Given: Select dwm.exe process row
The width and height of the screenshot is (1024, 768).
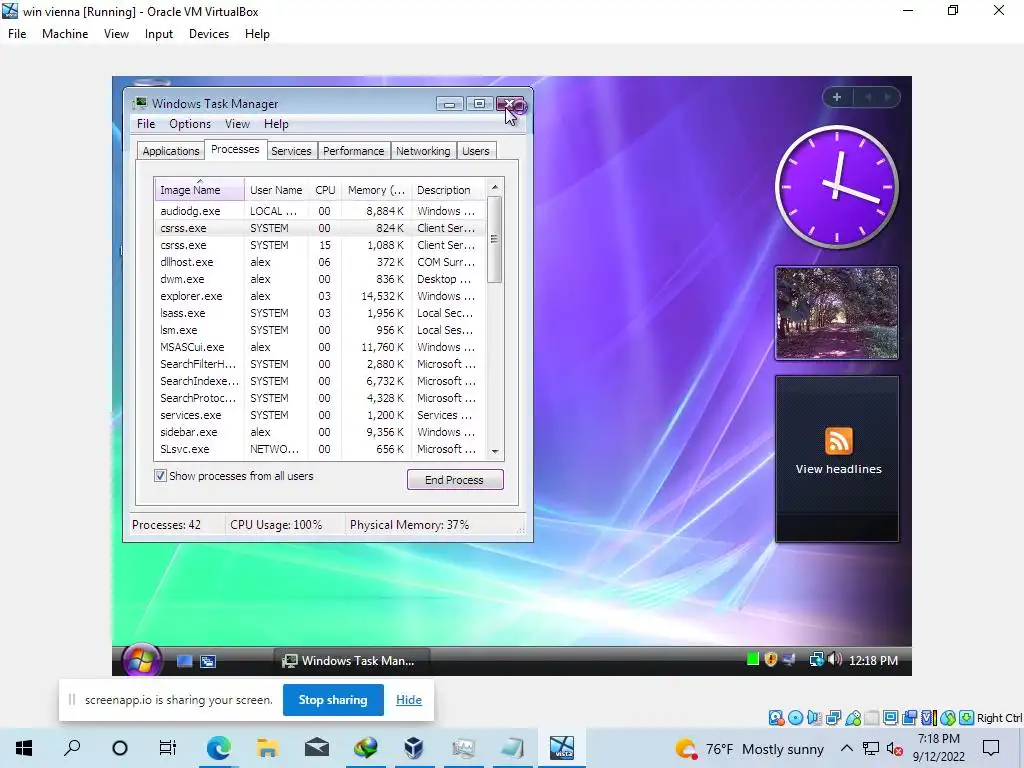Looking at the screenshot, I should [x=319, y=279].
